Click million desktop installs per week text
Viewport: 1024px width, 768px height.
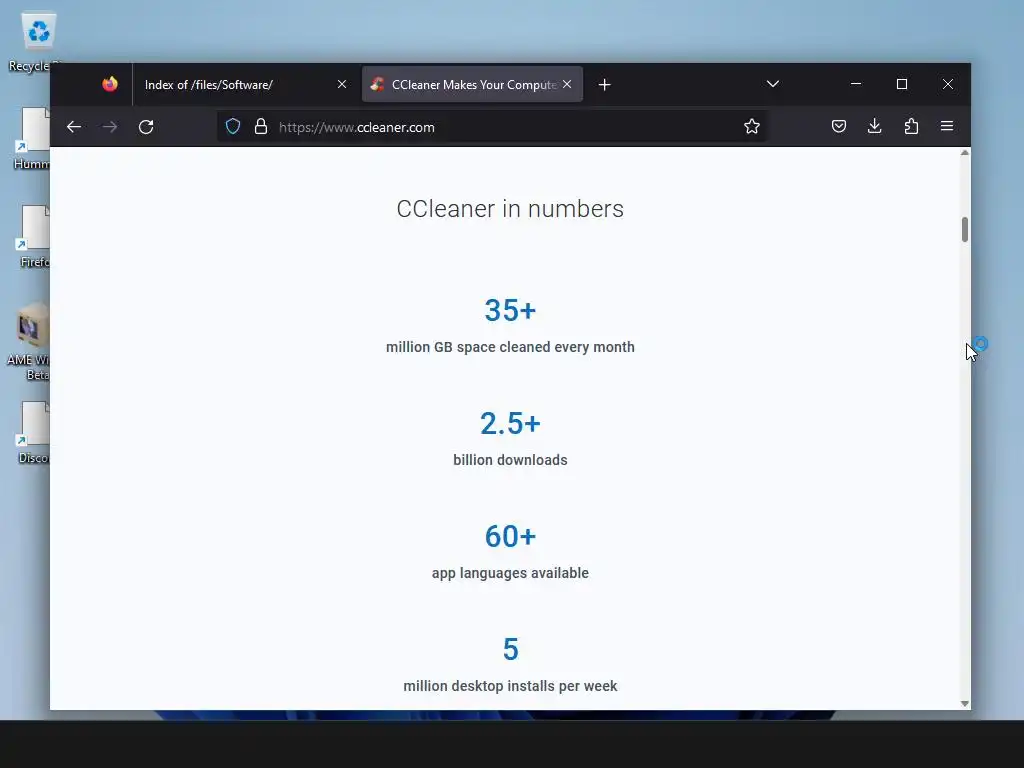coord(510,686)
